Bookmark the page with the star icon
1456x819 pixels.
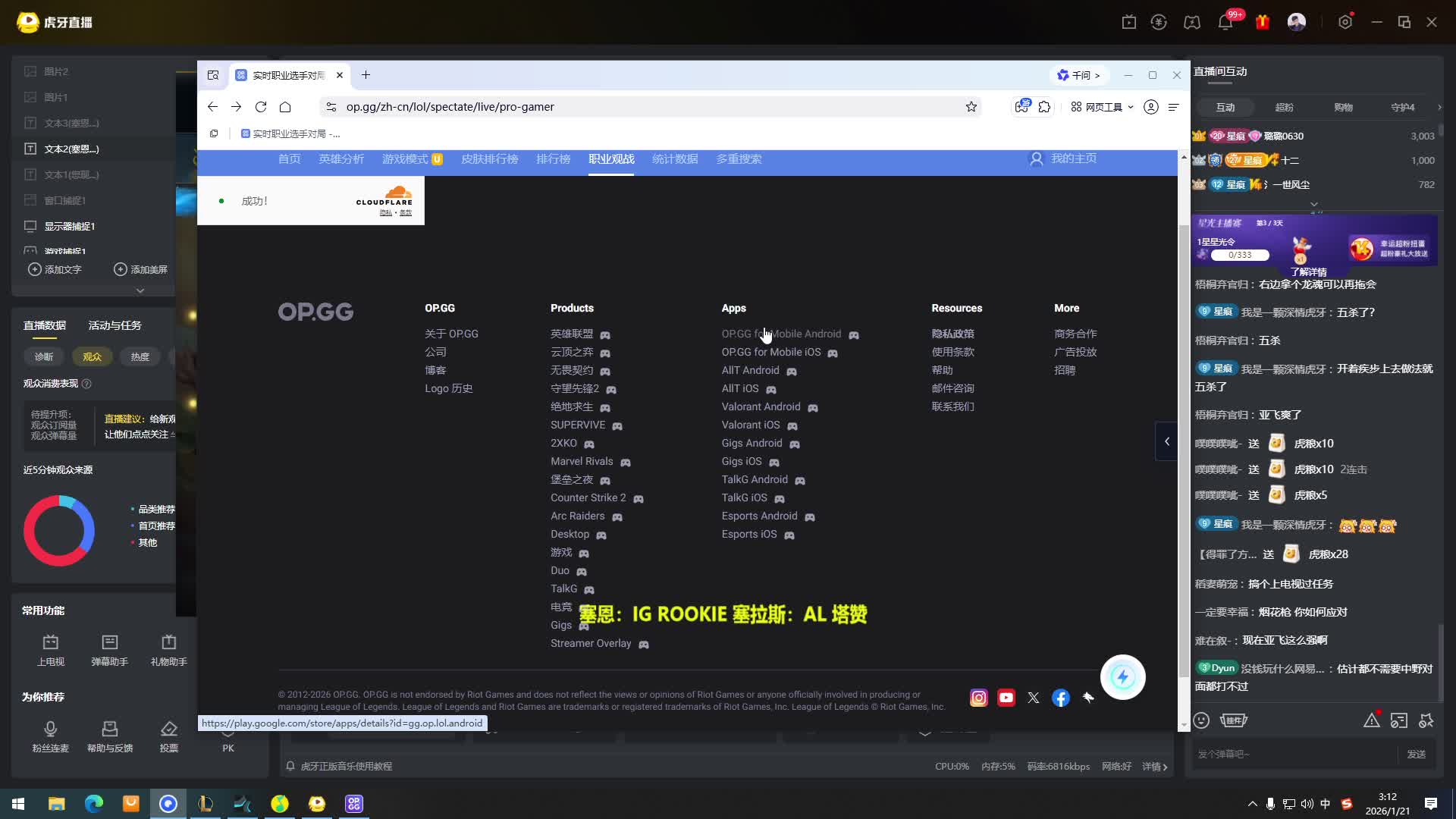pos(971,107)
